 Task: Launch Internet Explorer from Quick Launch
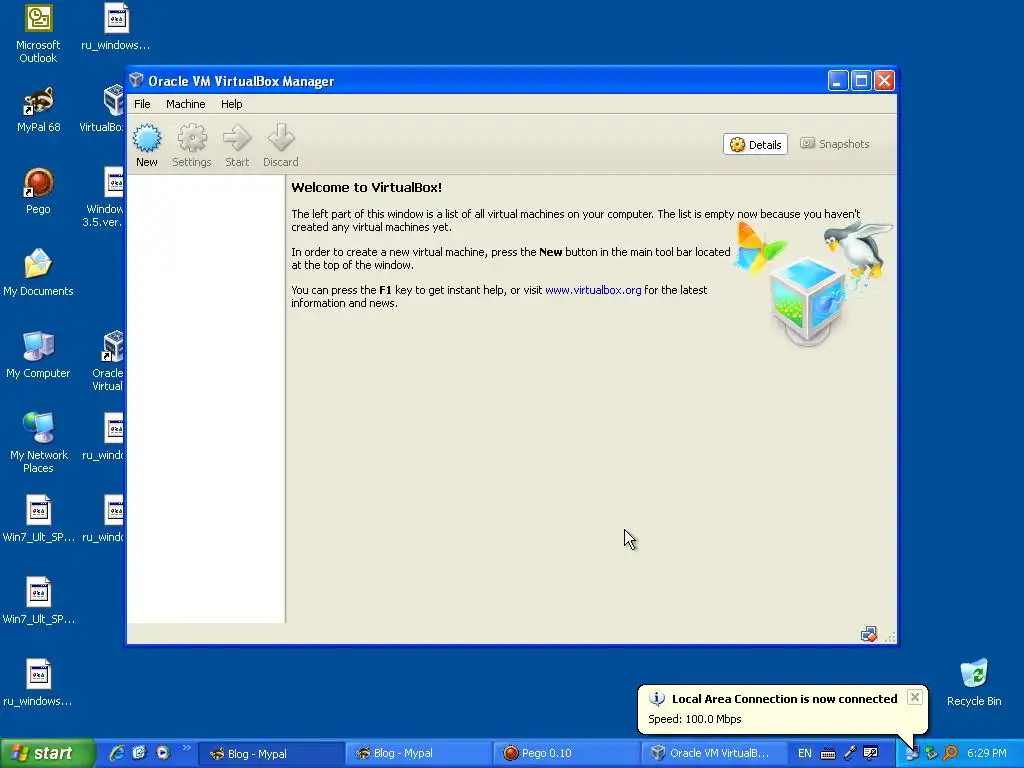pos(117,753)
